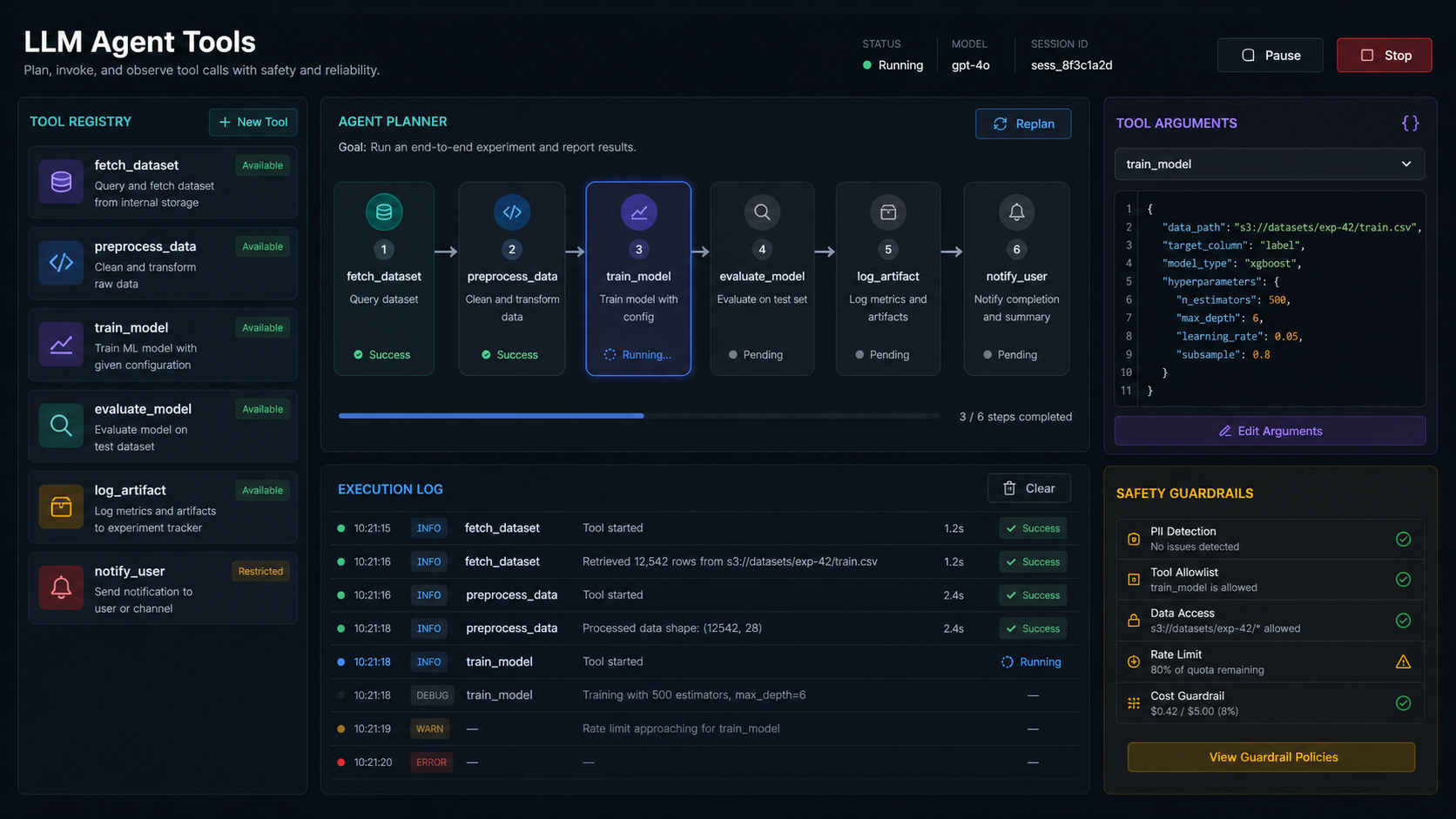1456x819 pixels.
Task: Select the evaluate_model magnifier icon in planner step 4
Action: coord(762,211)
